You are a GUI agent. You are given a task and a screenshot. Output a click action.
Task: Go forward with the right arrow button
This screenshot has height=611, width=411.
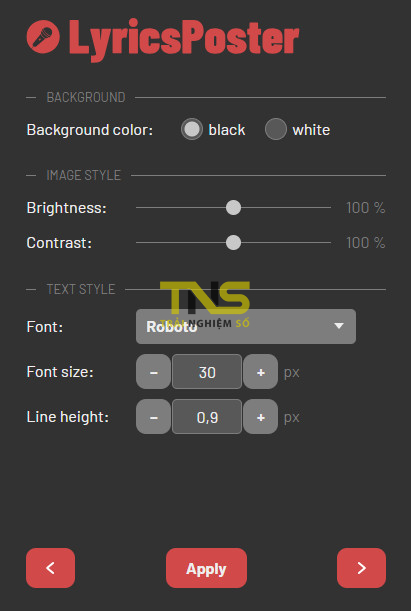coord(361,568)
